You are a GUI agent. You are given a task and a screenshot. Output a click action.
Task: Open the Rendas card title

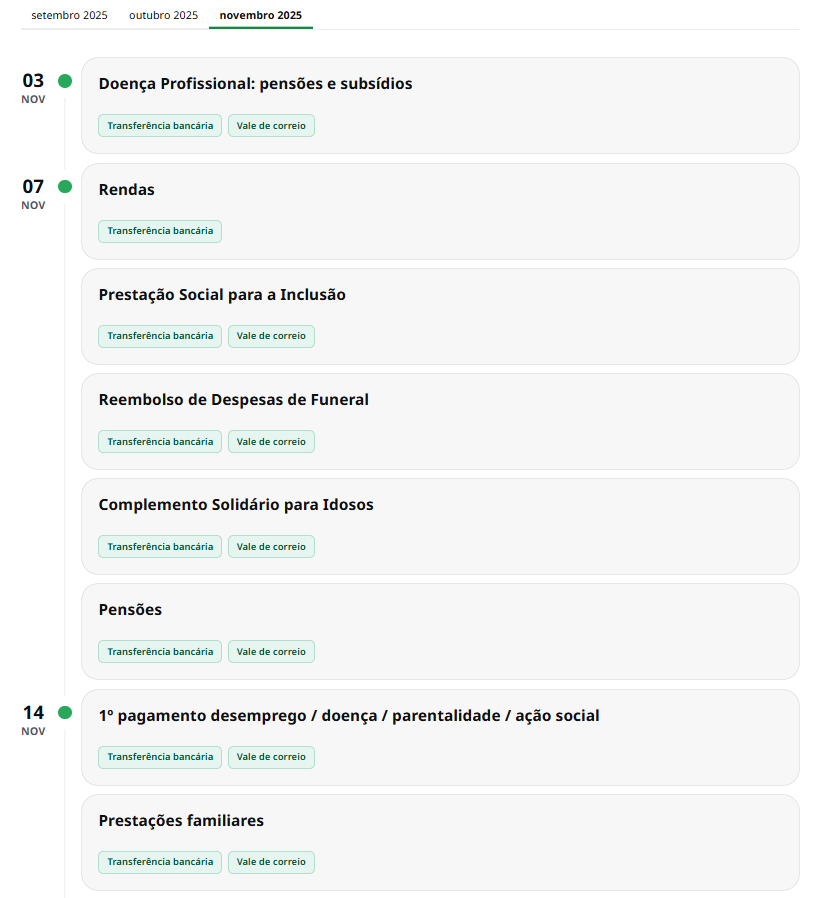pos(127,190)
